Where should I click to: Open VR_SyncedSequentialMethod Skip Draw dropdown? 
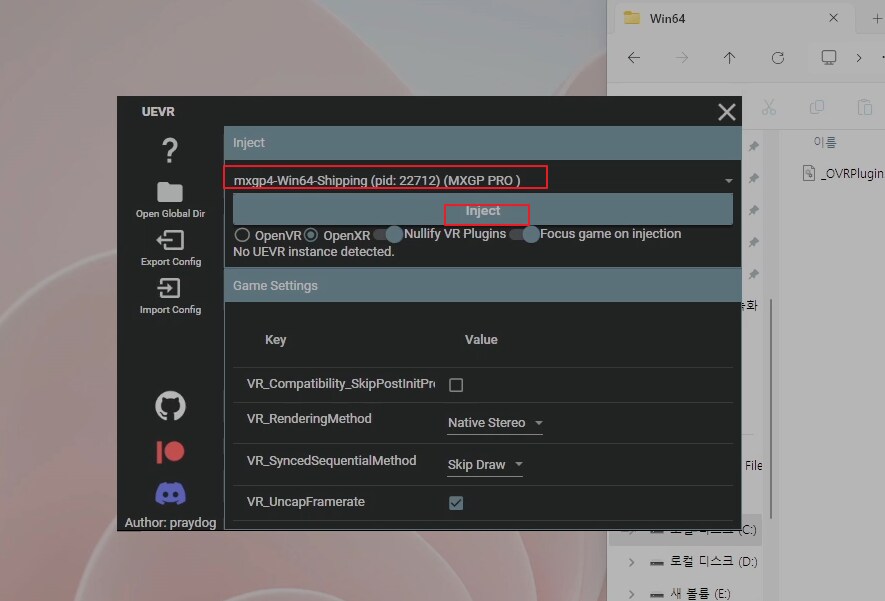click(x=485, y=465)
